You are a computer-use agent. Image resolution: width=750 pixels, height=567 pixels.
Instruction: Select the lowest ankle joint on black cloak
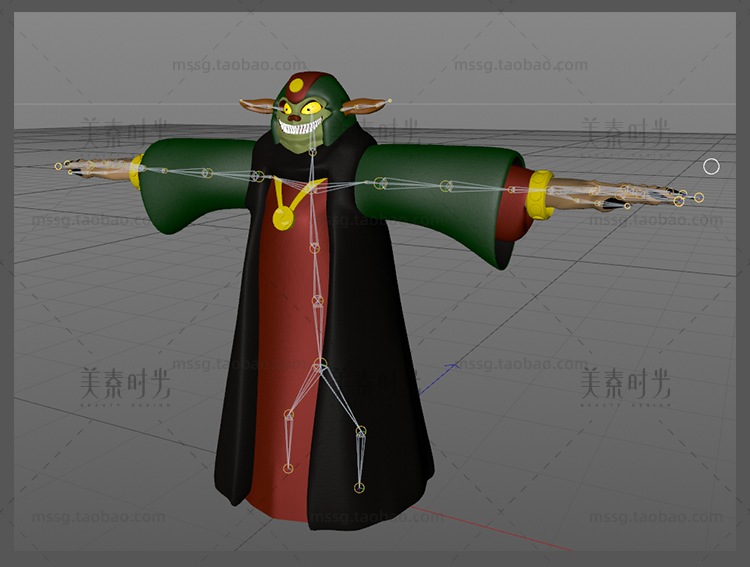[x=359, y=488]
